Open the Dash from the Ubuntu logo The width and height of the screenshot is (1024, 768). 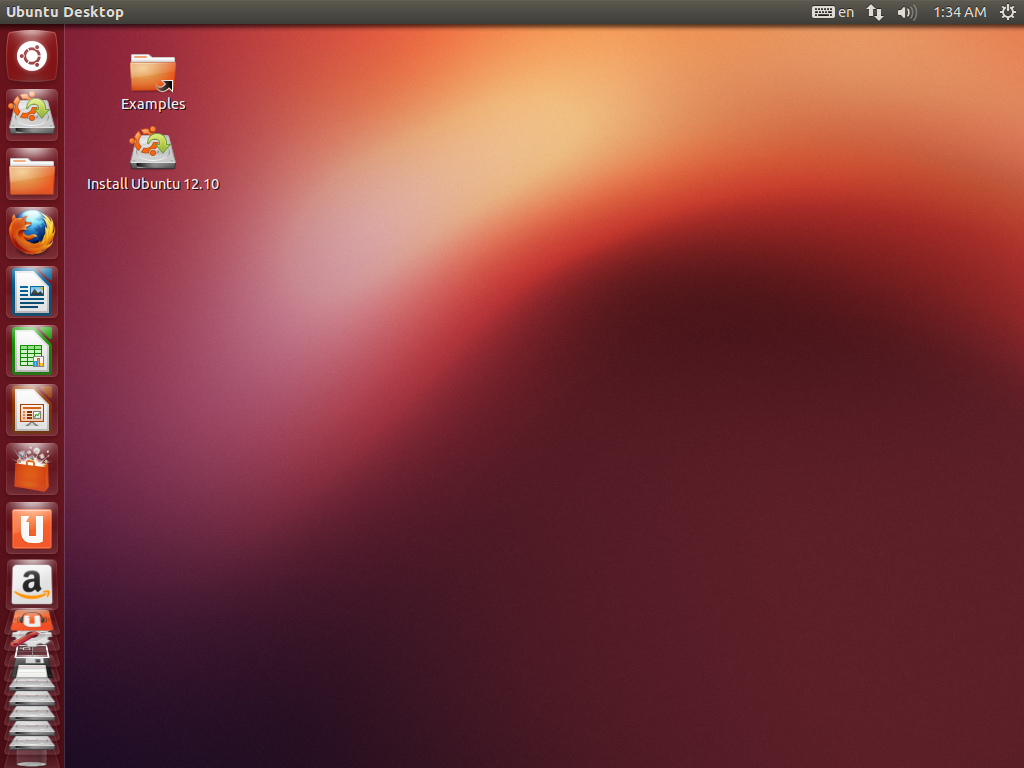point(31,56)
